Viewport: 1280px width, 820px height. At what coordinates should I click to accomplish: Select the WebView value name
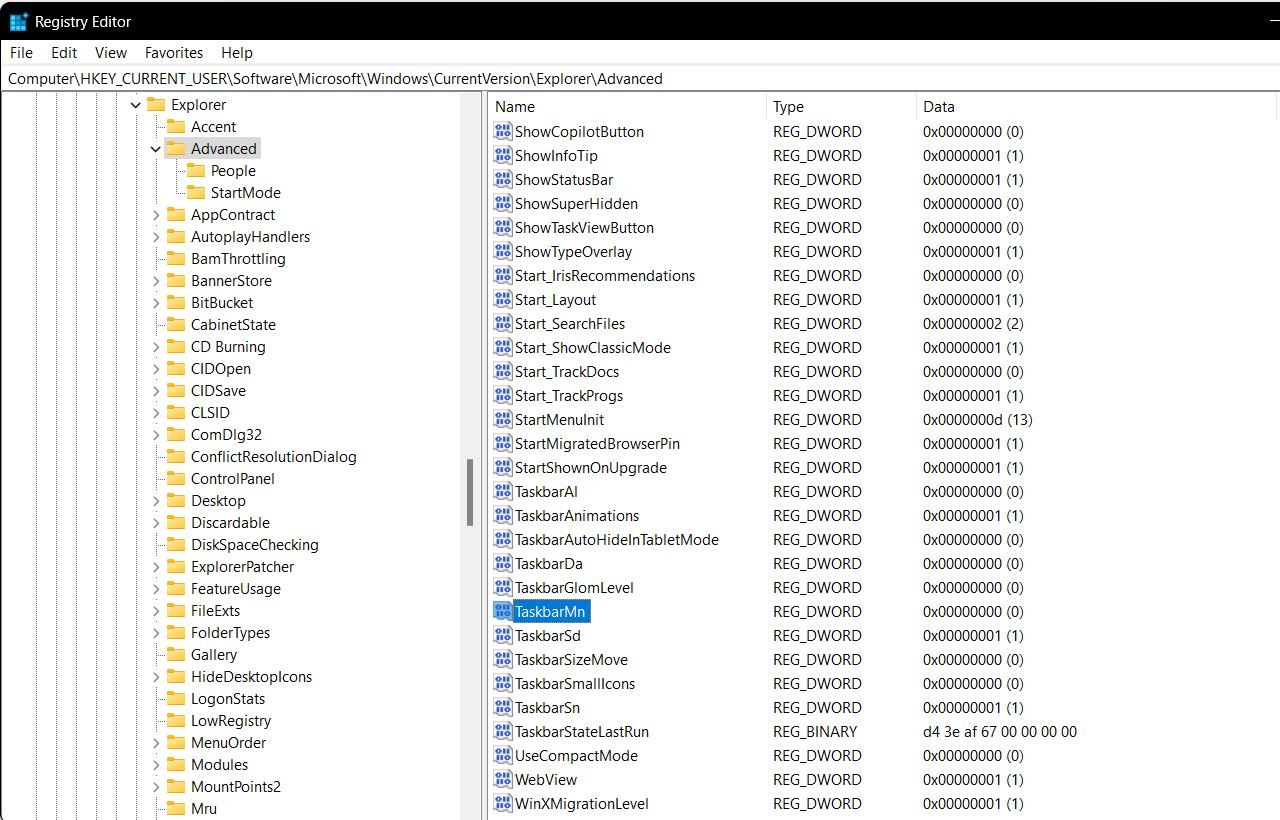pos(546,779)
